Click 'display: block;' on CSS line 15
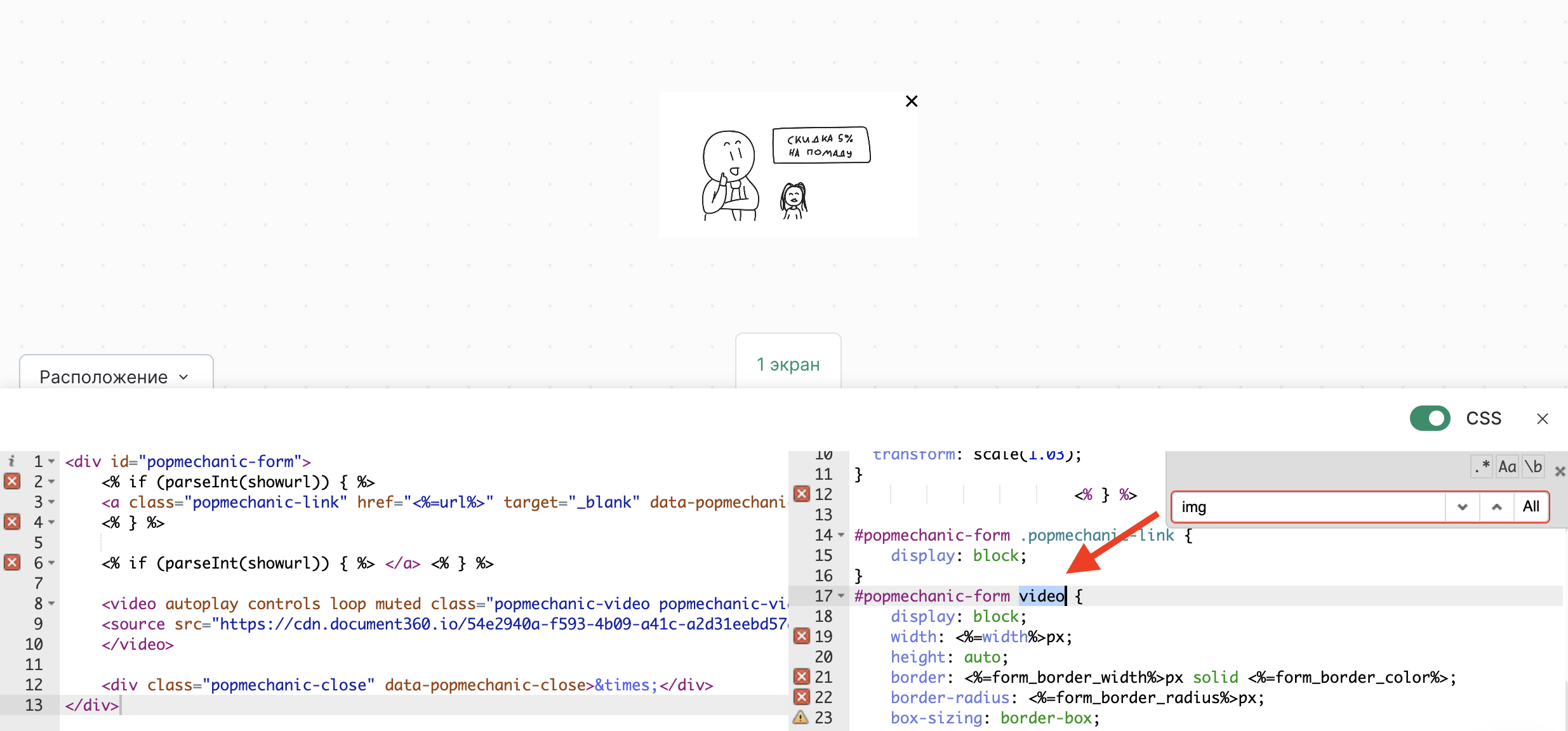 [959, 555]
